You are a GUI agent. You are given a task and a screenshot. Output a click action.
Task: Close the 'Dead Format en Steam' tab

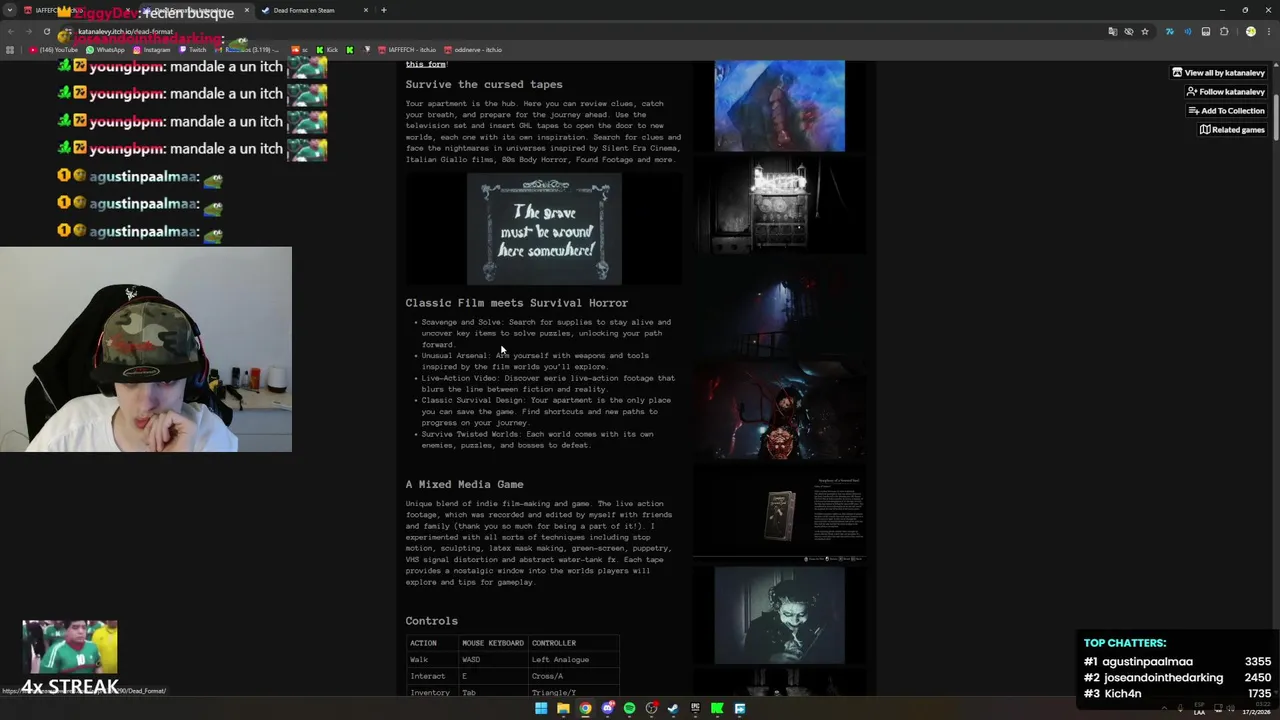[366, 10]
